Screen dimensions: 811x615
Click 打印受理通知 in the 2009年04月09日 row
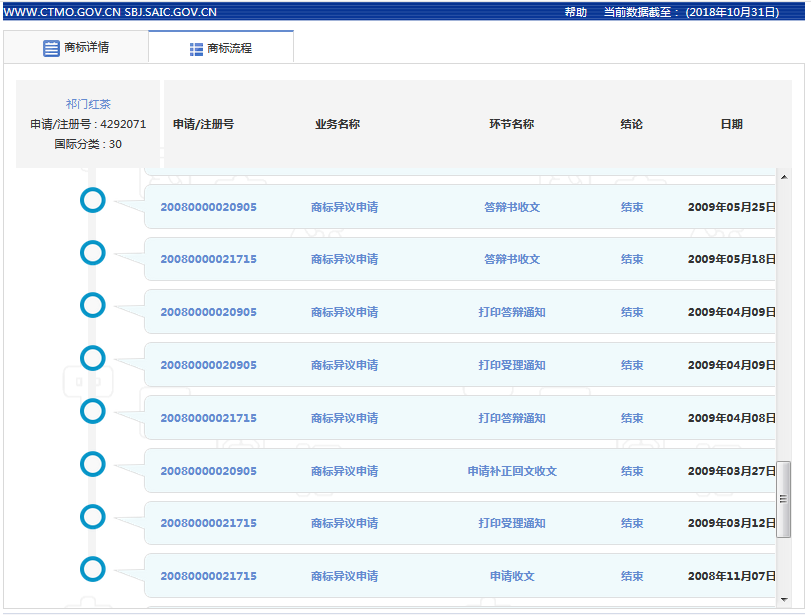(512, 365)
